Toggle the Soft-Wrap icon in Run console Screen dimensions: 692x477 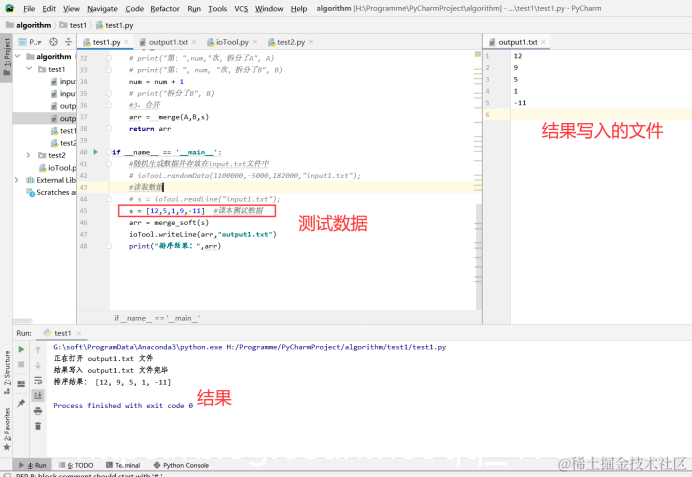point(38,380)
